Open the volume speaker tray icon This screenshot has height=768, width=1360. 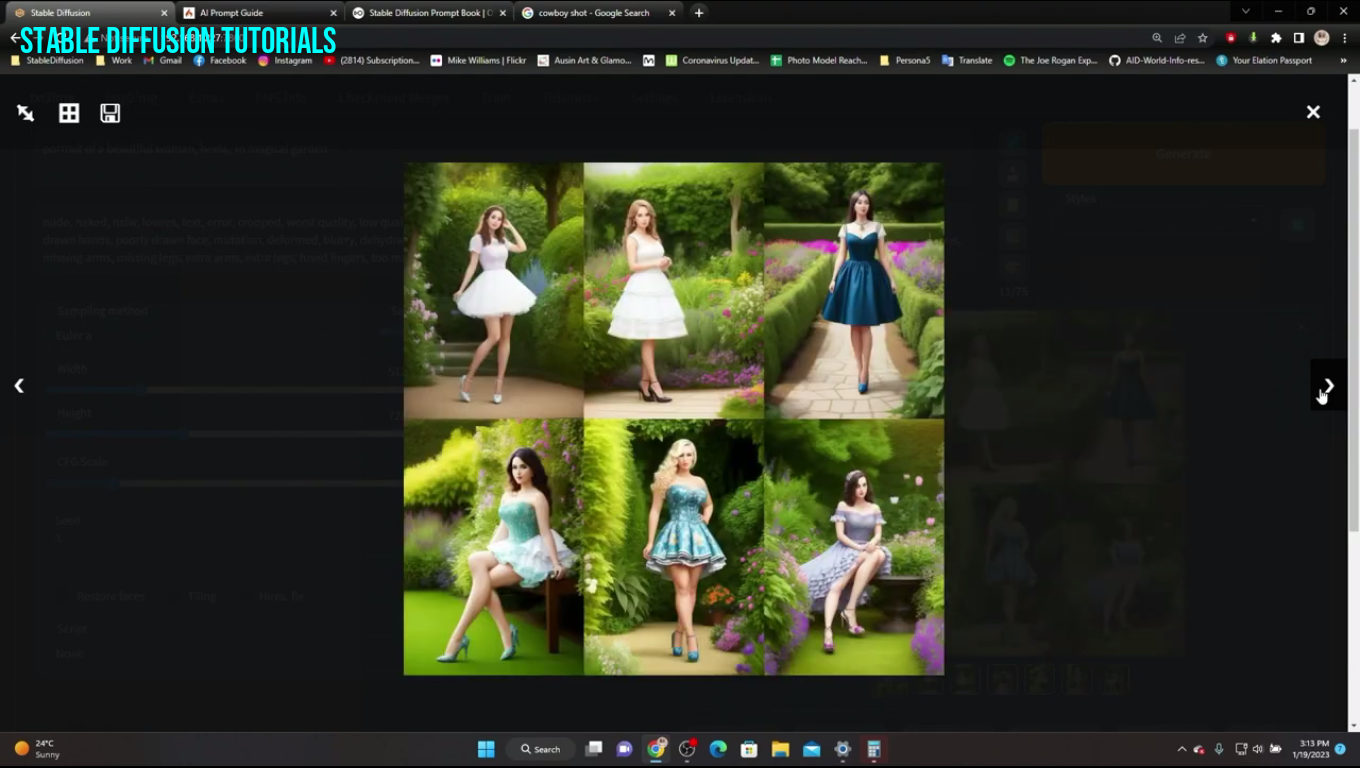pyautogui.click(x=1258, y=749)
